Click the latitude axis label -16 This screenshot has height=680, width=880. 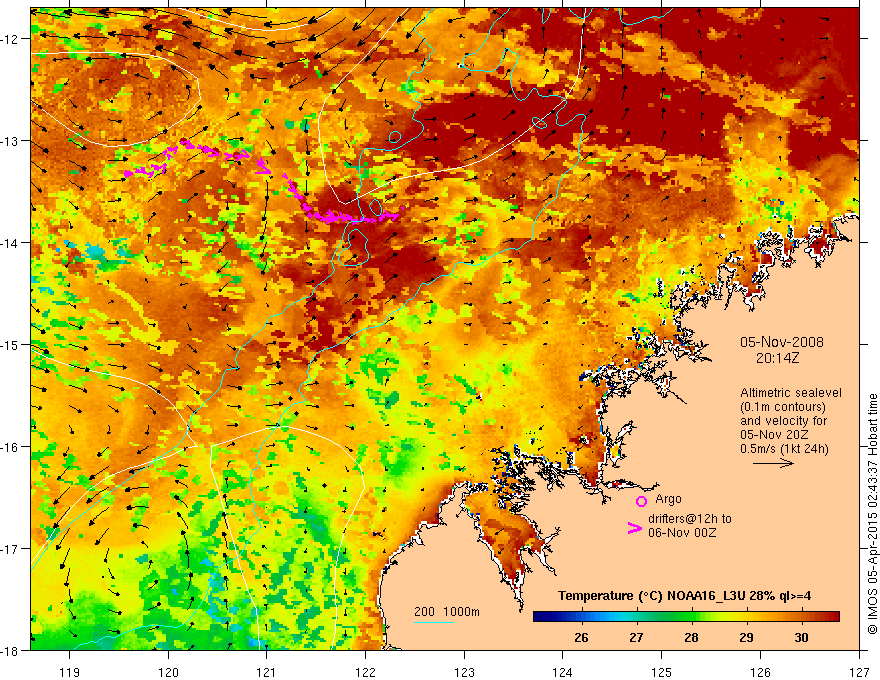(10, 447)
